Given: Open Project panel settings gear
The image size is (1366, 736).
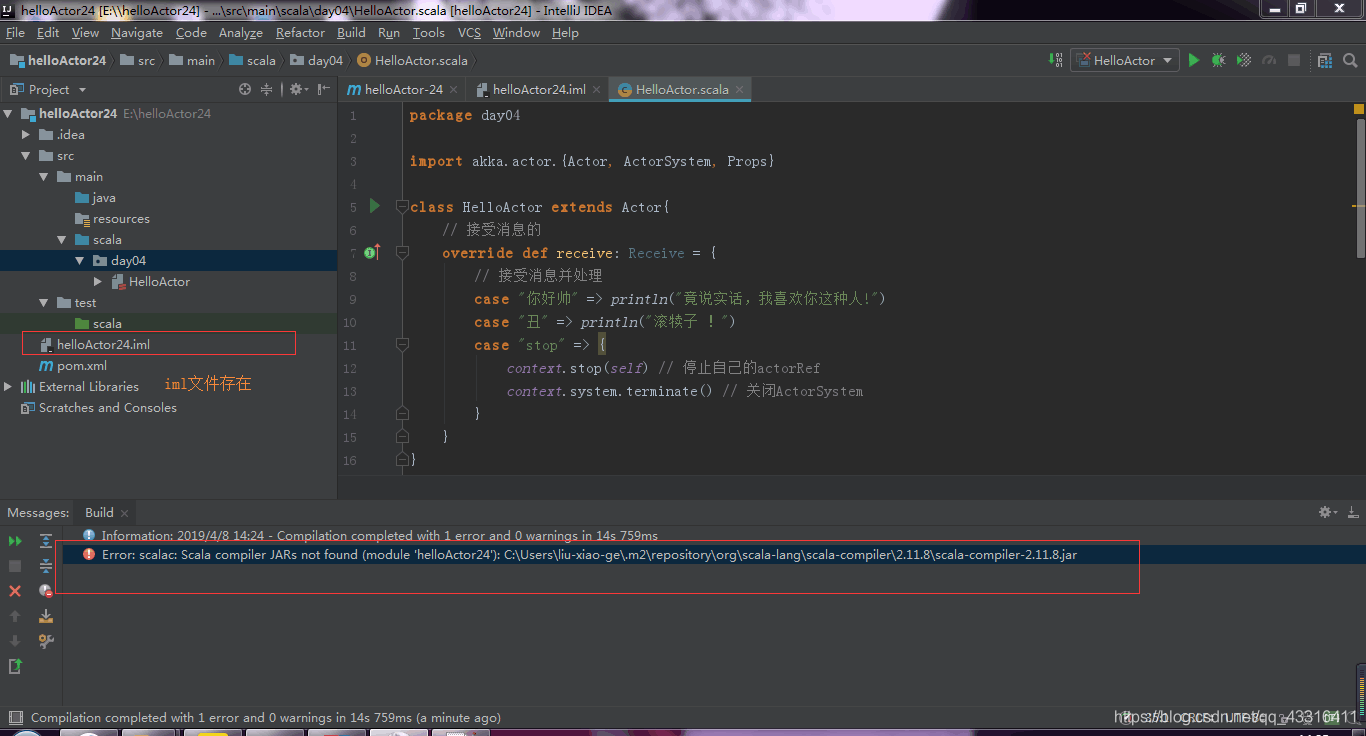Looking at the screenshot, I should 297,89.
